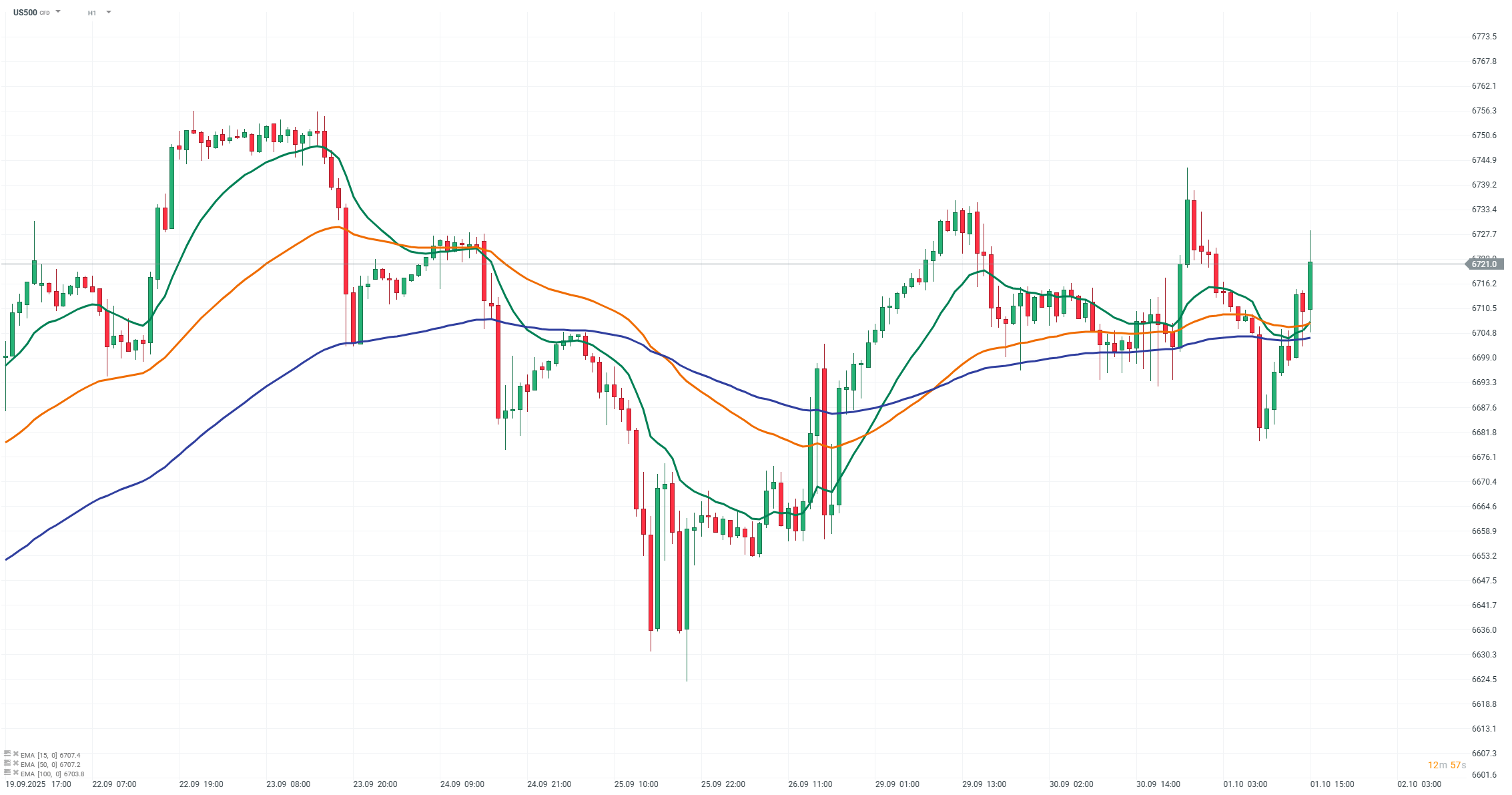Viewport: 1512px width, 795px height.
Task: Open settings for the EMA 100 indicator
Action: click(x=7, y=772)
